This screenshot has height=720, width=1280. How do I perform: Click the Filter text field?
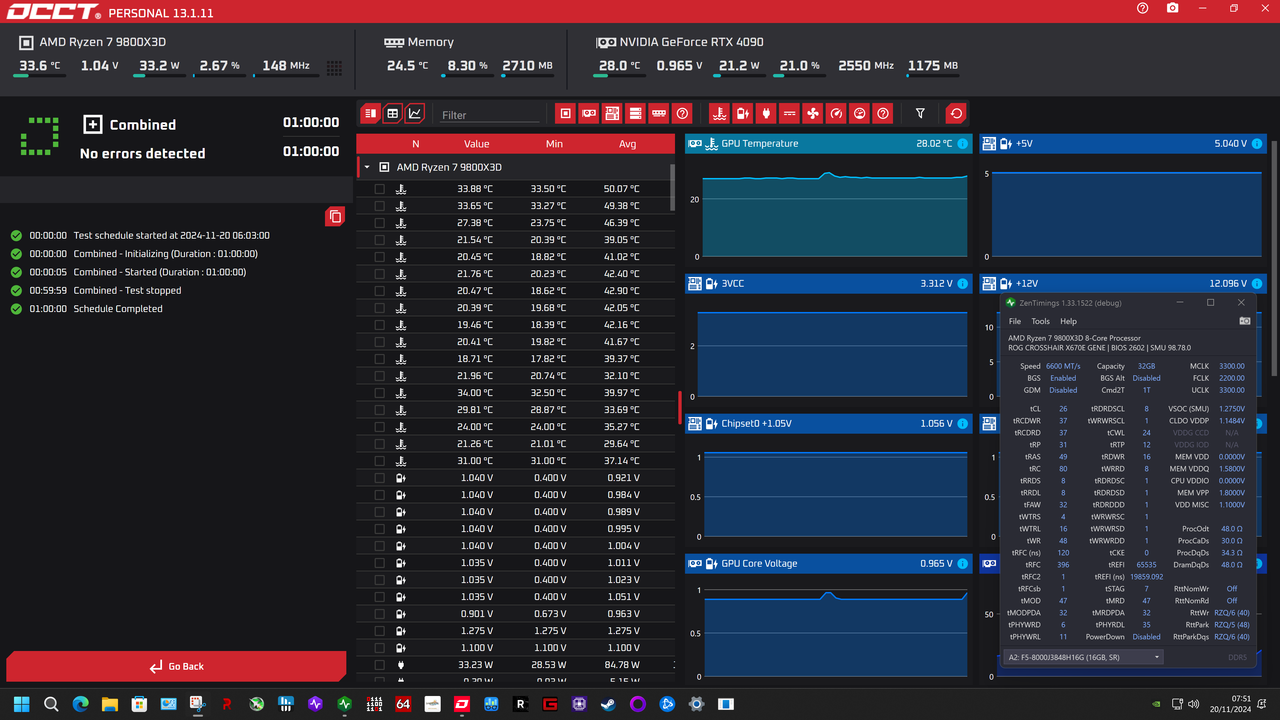tap(490, 115)
